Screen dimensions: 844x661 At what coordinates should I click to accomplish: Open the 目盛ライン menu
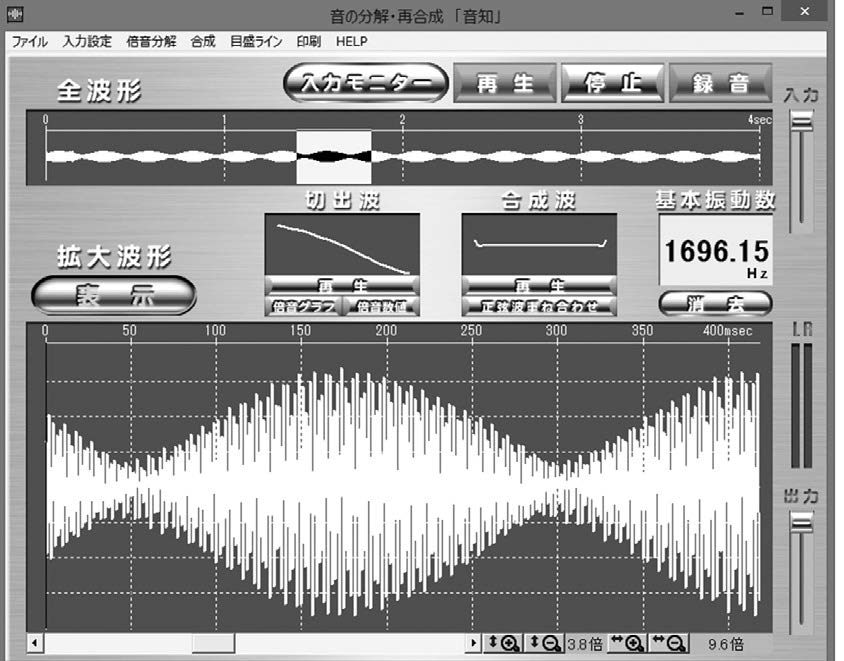click(x=257, y=42)
